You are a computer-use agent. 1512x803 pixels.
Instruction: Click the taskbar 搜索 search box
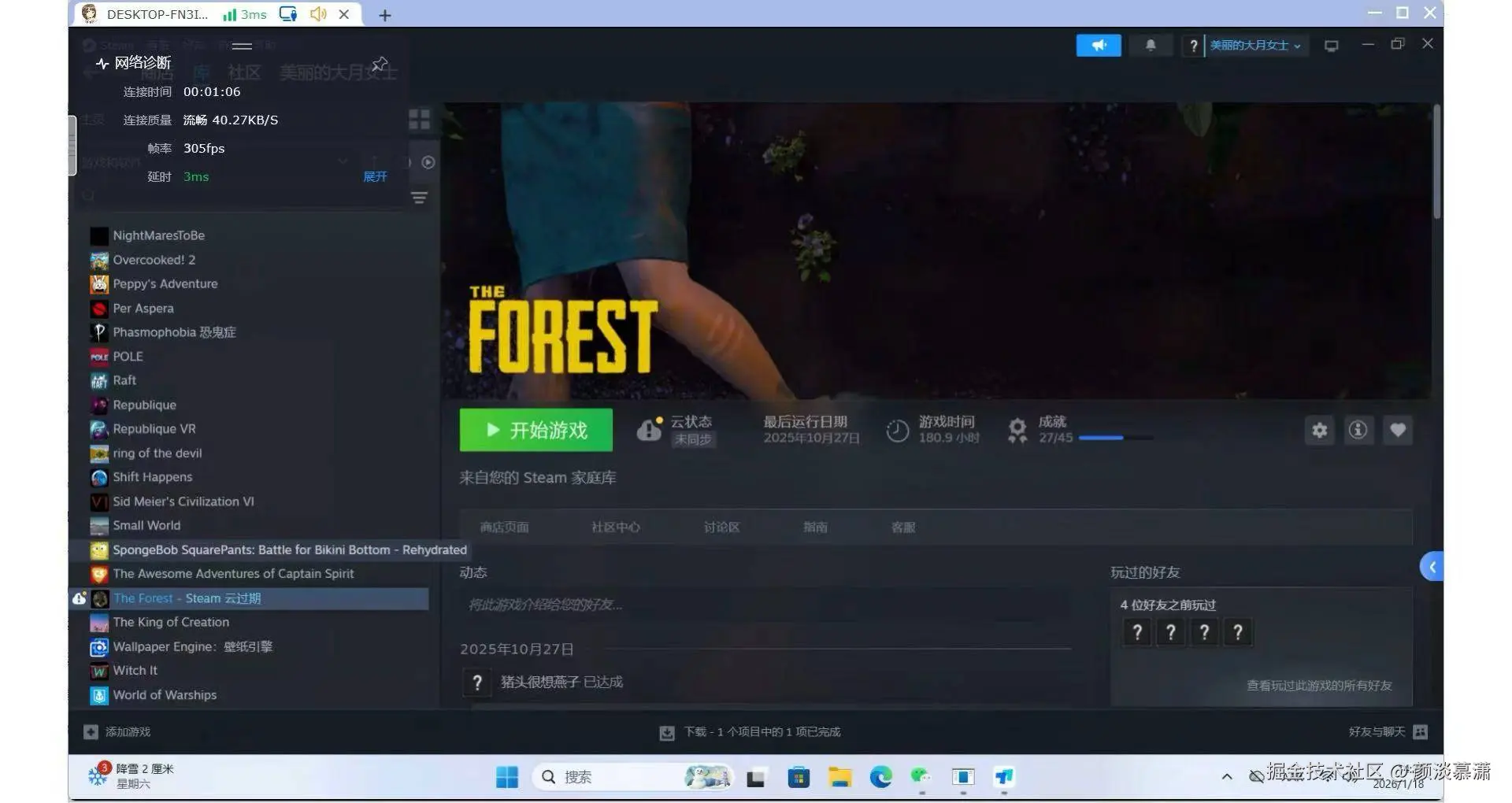coord(632,777)
